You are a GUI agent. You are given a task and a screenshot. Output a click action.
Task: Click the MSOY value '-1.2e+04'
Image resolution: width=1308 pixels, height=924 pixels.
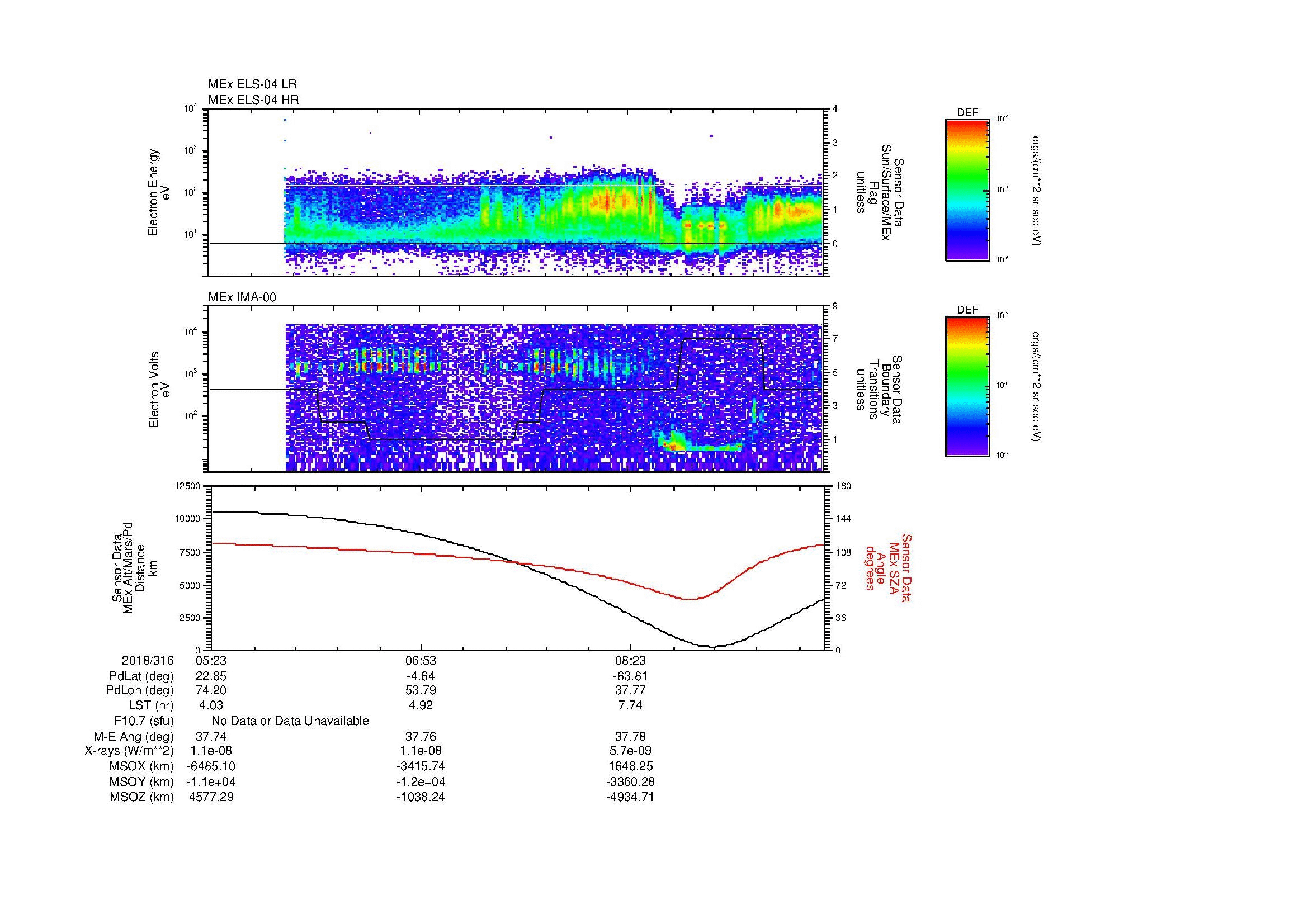click(421, 782)
